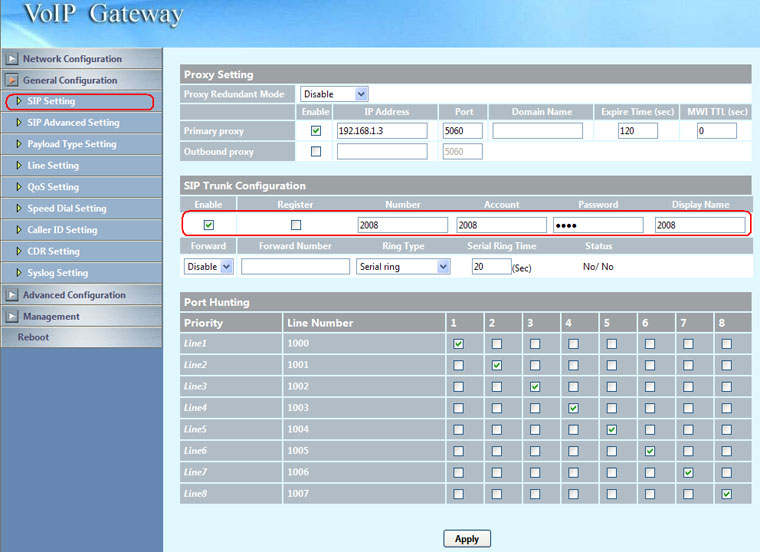
Task: Expand the Network Configuration arrow icon
Action: click(11, 59)
